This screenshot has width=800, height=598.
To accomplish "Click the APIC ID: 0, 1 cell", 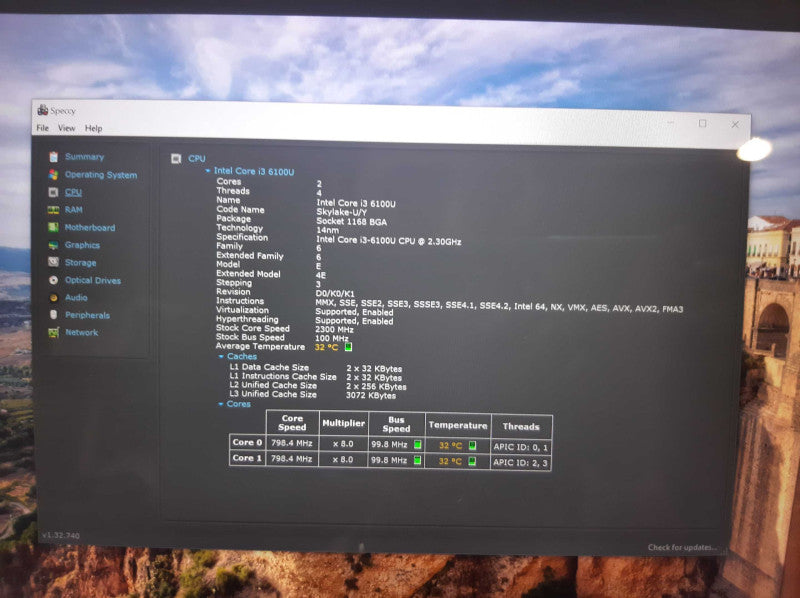I will [520, 447].
